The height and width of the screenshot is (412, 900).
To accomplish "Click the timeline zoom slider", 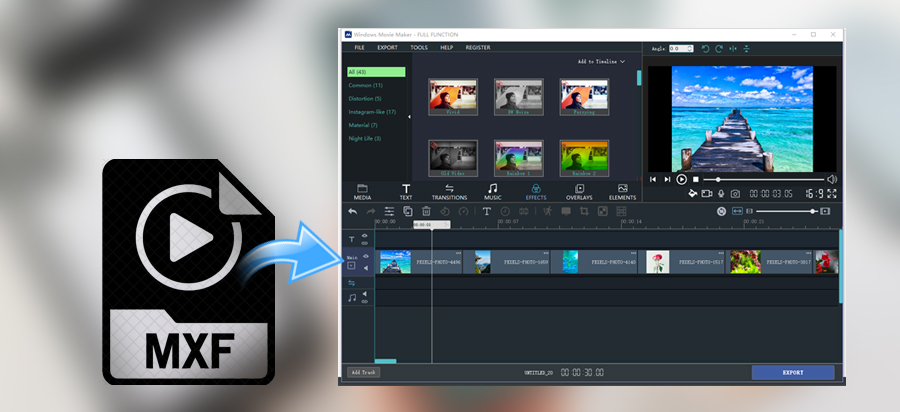I will tap(786, 211).
